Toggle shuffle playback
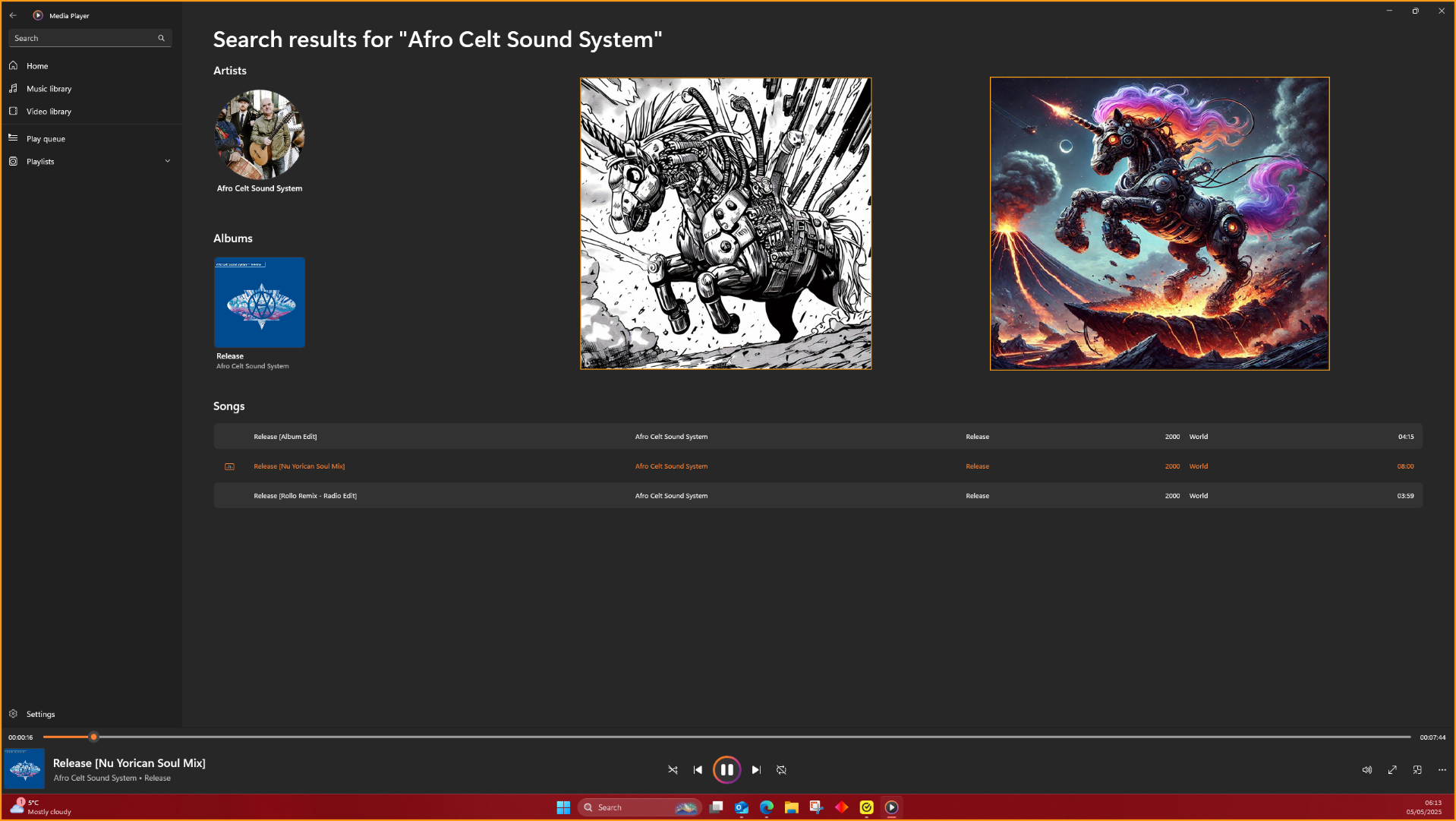This screenshot has height=821, width=1456. pyautogui.click(x=673, y=769)
